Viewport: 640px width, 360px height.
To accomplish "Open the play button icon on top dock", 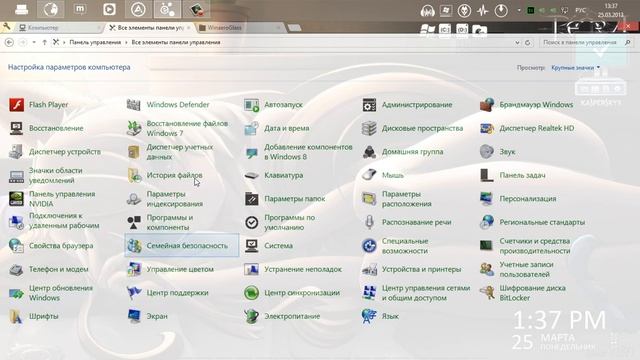I will pyautogui.click(x=109, y=9).
